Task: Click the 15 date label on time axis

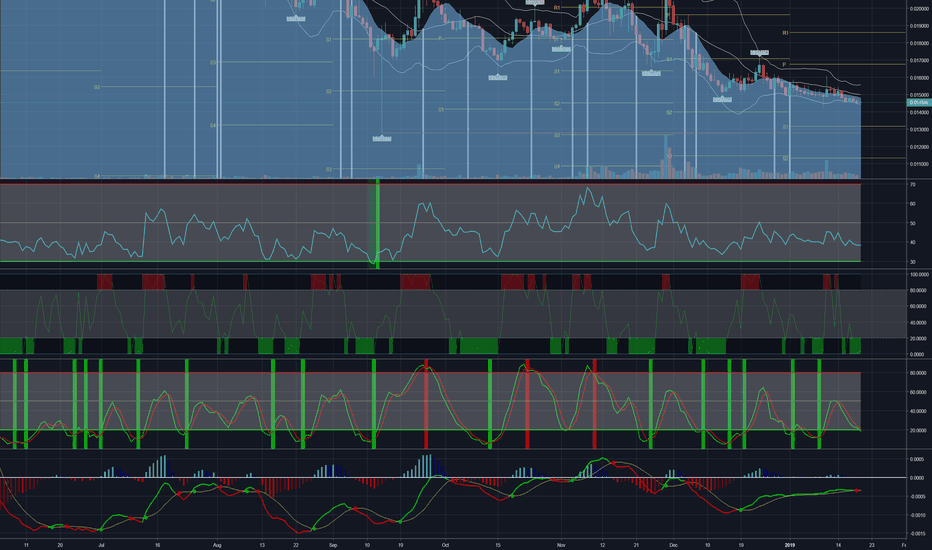Action: (x=498, y=545)
